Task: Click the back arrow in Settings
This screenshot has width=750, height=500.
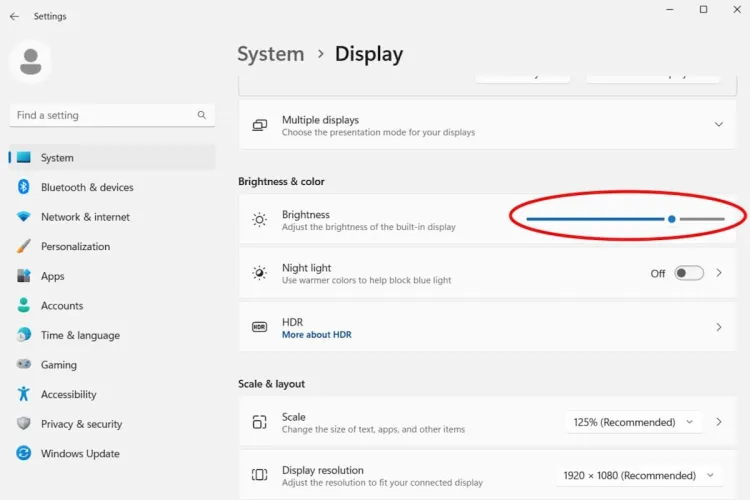Action: click(14, 17)
